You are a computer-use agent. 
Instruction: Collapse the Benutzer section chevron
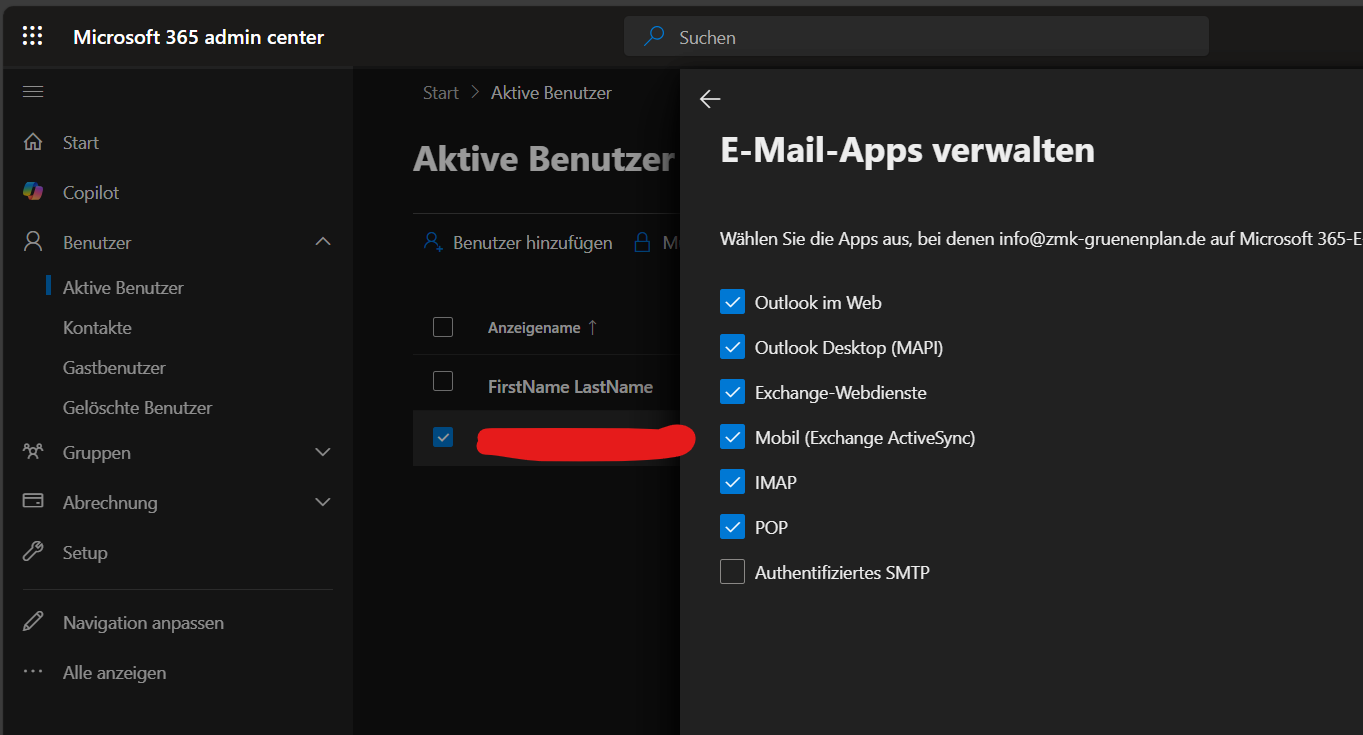tap(323, 242)
